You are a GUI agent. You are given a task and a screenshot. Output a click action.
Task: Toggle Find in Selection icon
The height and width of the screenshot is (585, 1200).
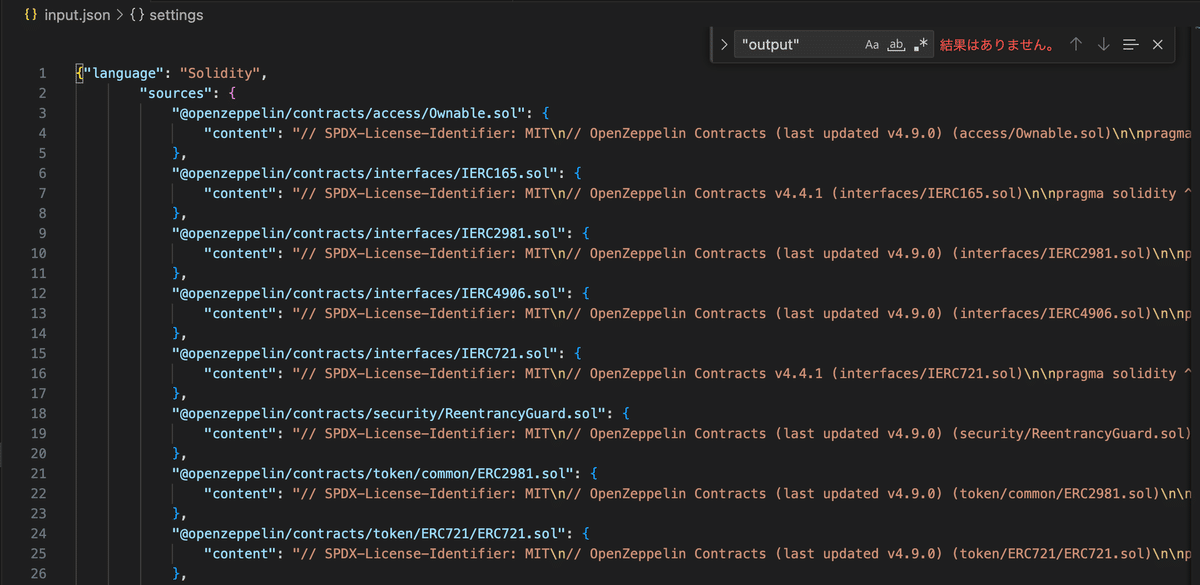1131,45
